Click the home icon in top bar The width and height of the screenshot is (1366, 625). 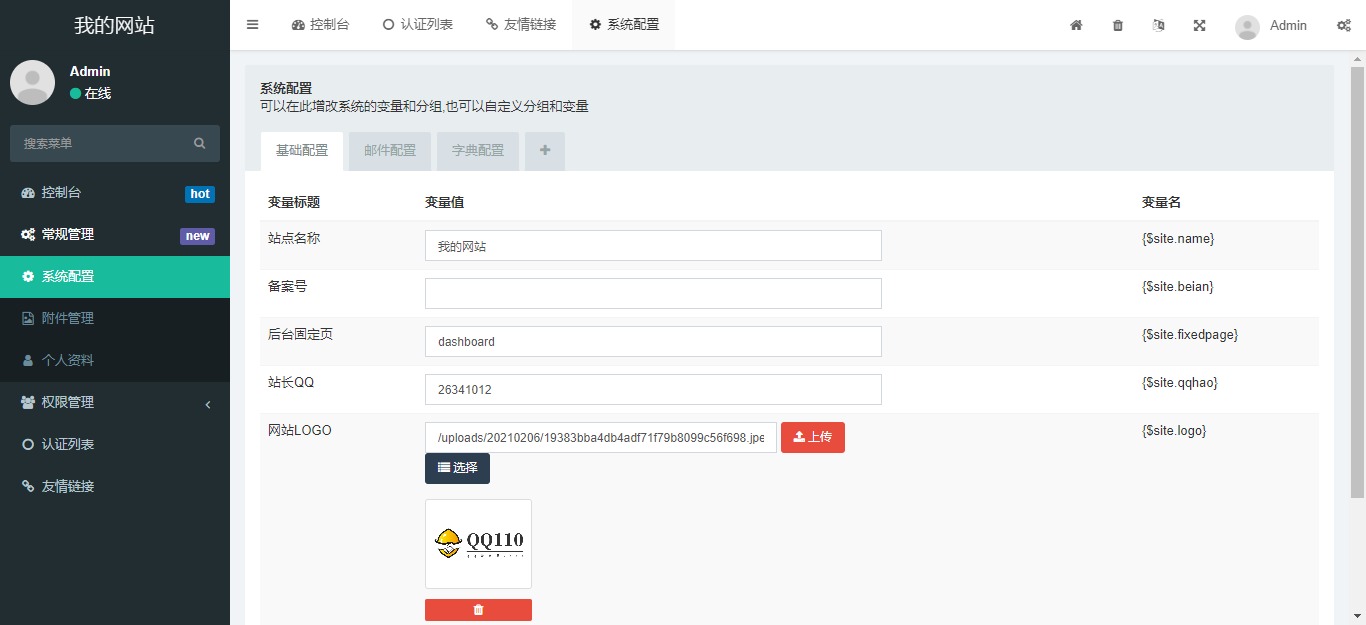1076,25
